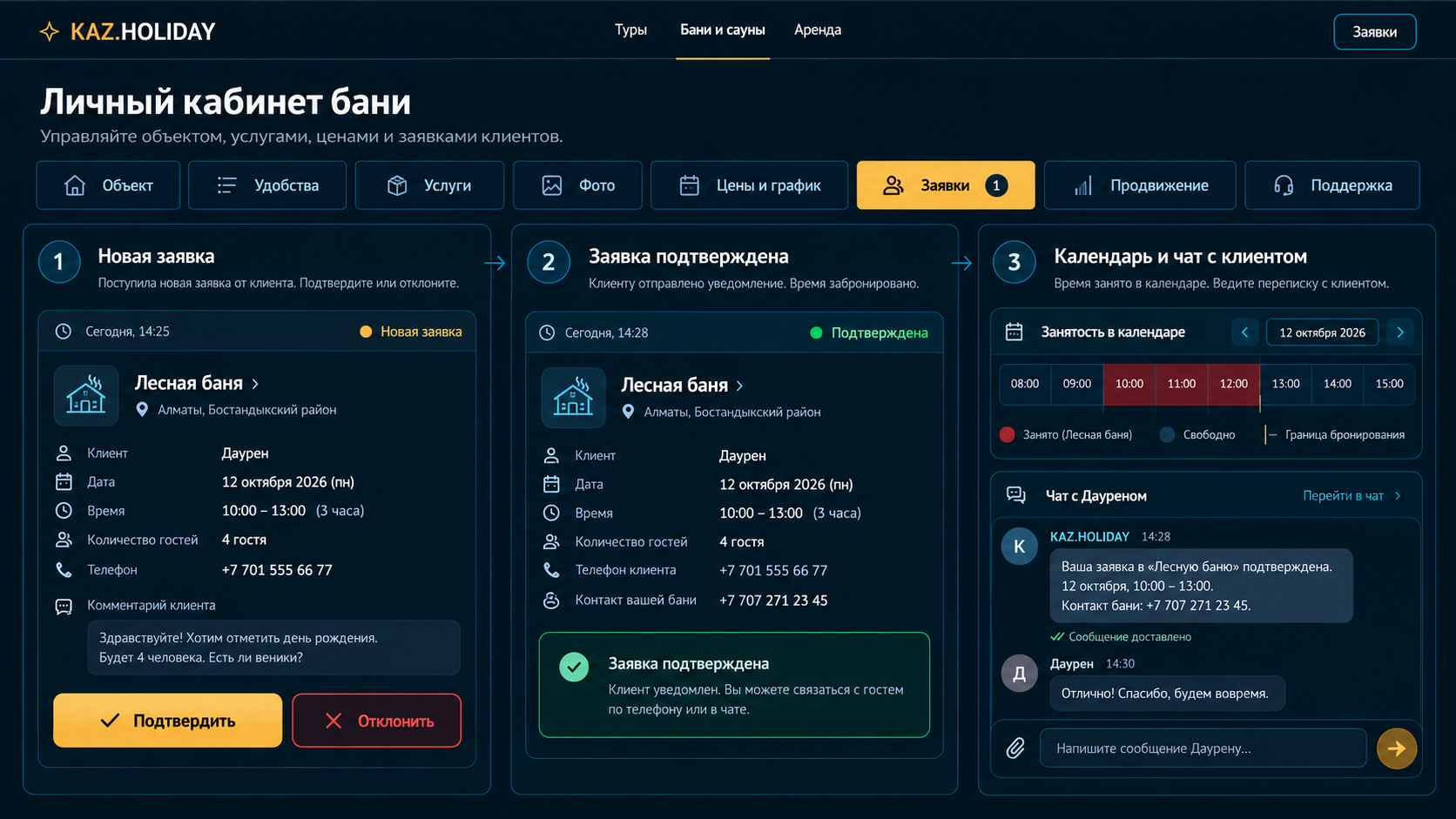
Task: Click the guests icon beside Количество гостей in the new request
Action: click(64, 540)
